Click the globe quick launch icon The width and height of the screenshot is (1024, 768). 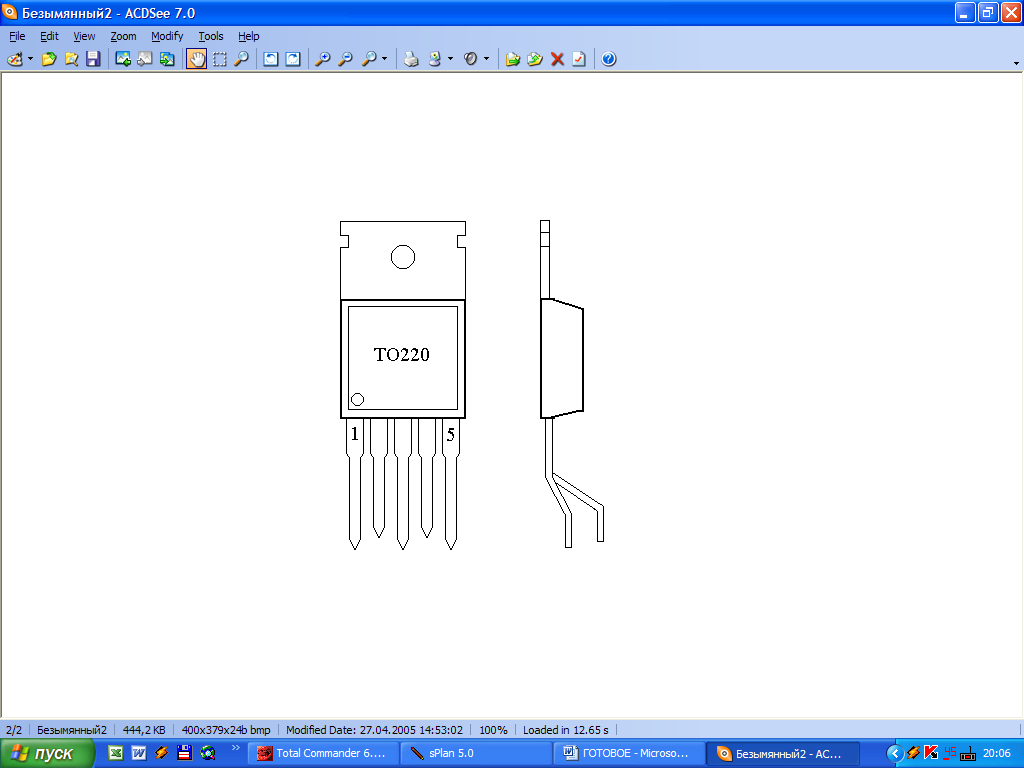208,753
